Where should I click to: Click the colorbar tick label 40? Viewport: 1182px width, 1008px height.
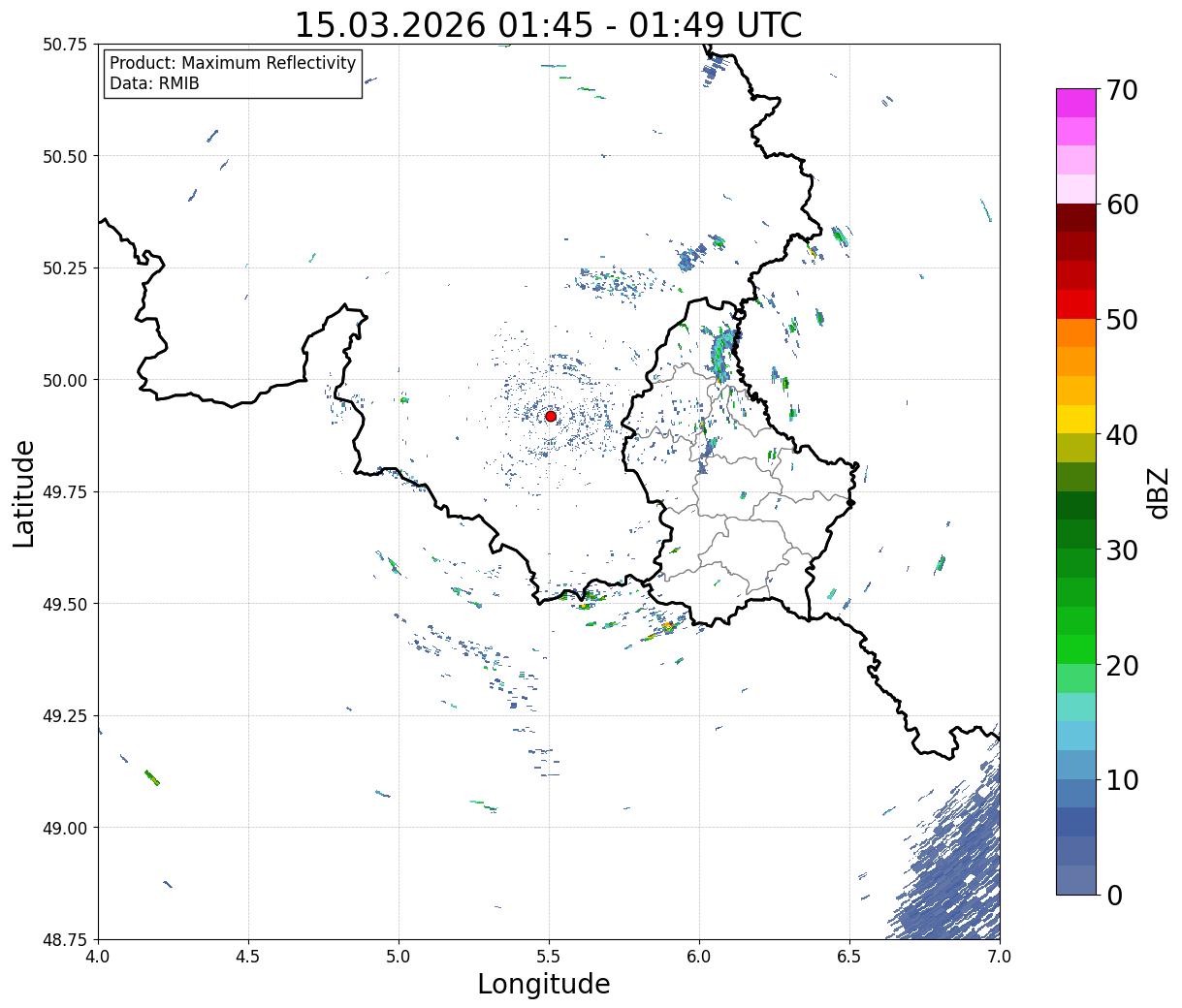click(1122, 435)
